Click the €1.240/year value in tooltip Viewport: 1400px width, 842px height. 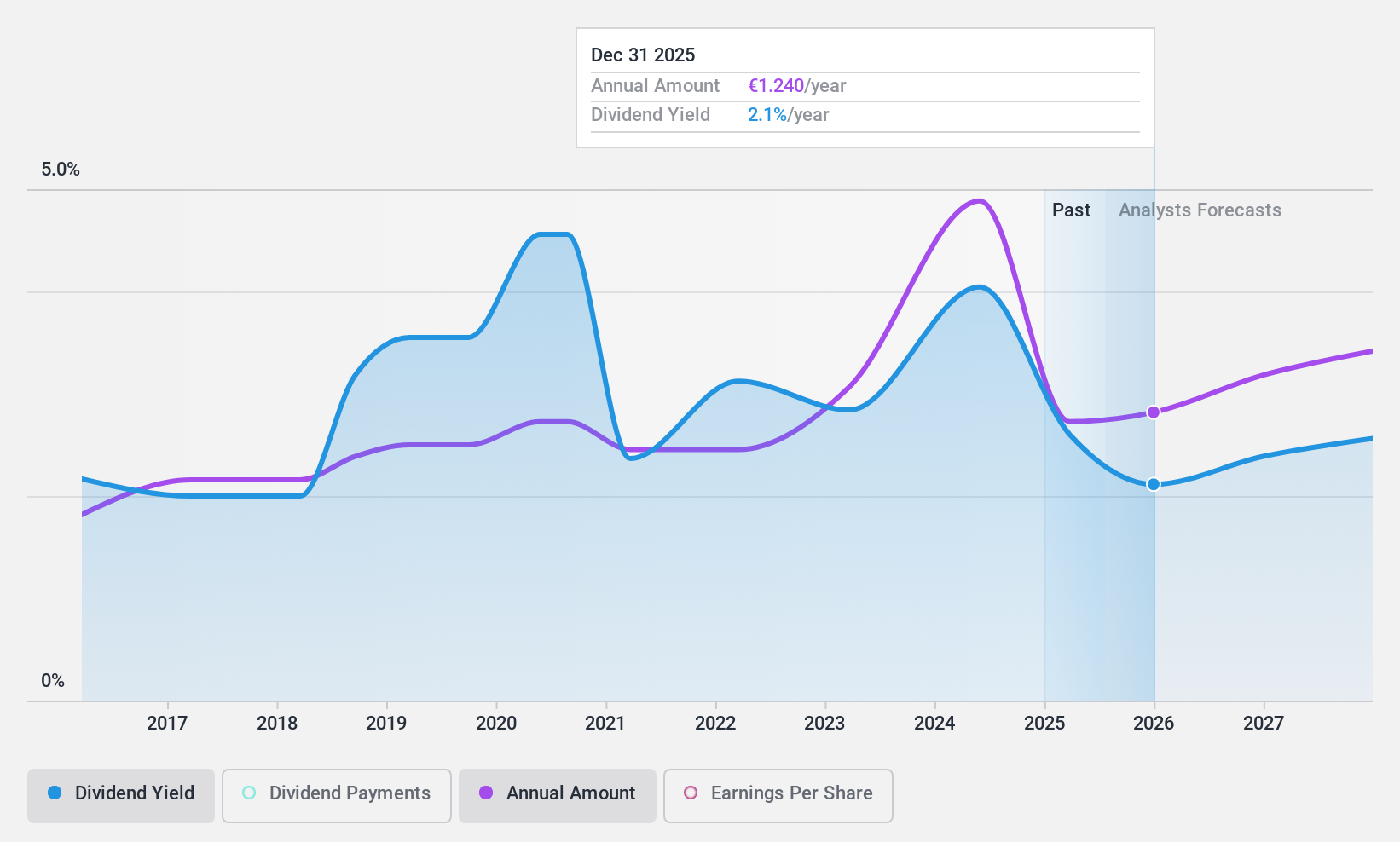tap(797, 86)
